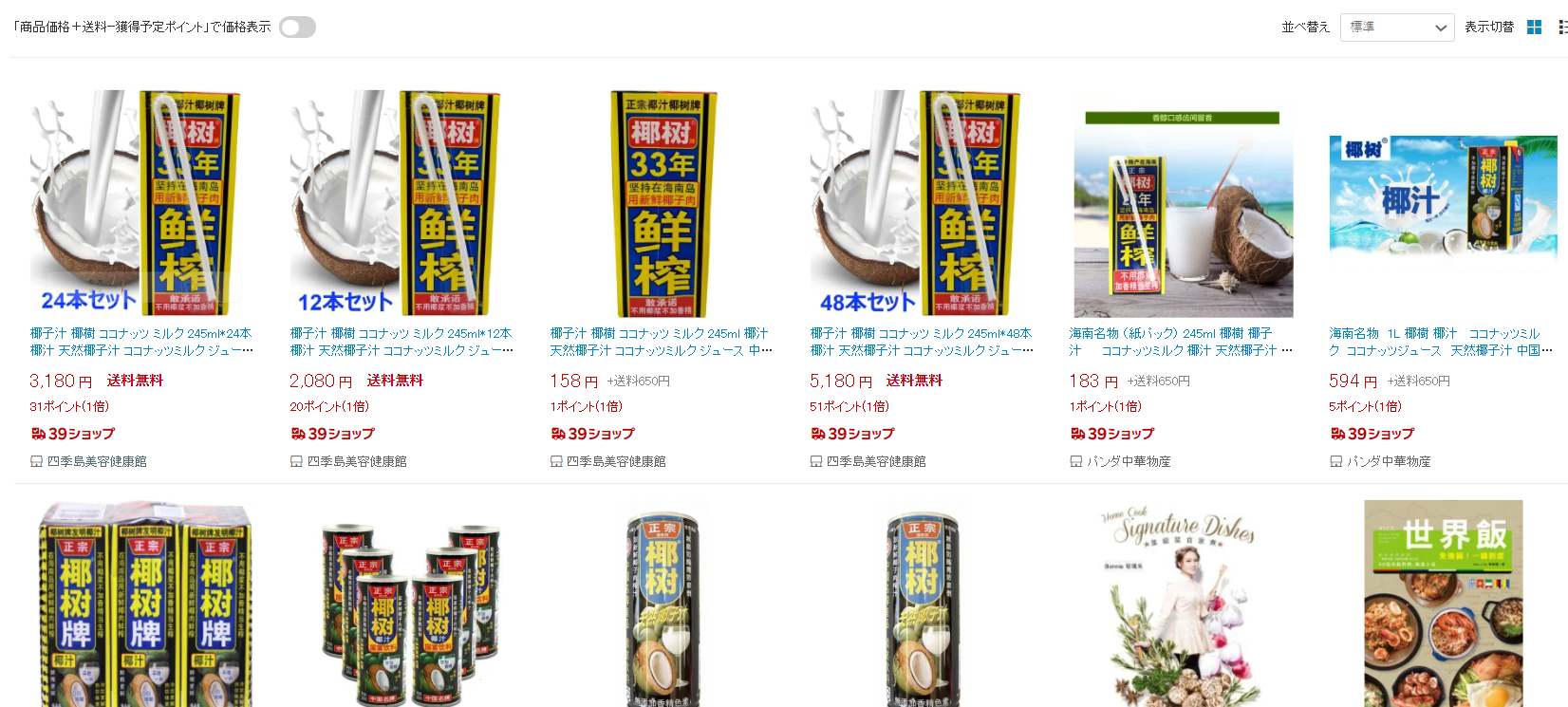Screen dimensions: 1568x707
Task: Click the 48本セット product title link
Action: (921, 342)
